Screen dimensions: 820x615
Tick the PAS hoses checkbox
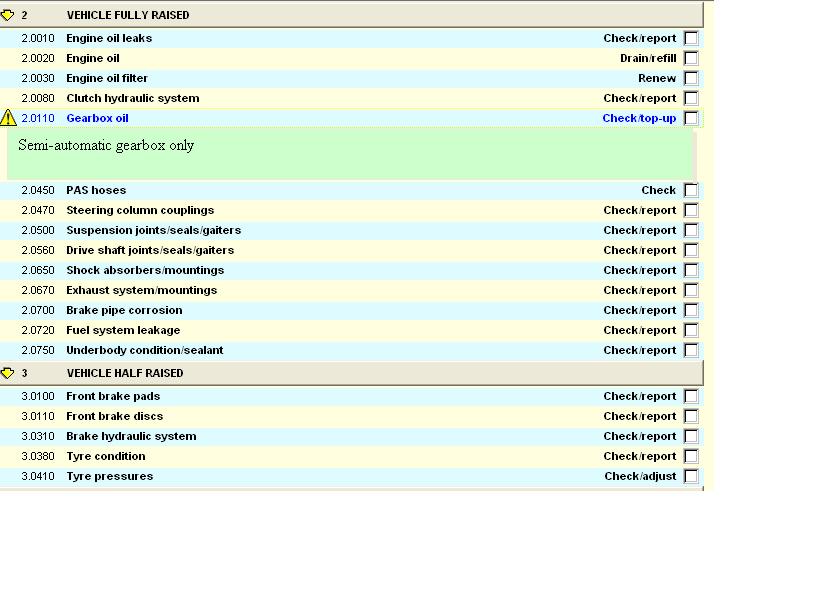click(691, 190)
